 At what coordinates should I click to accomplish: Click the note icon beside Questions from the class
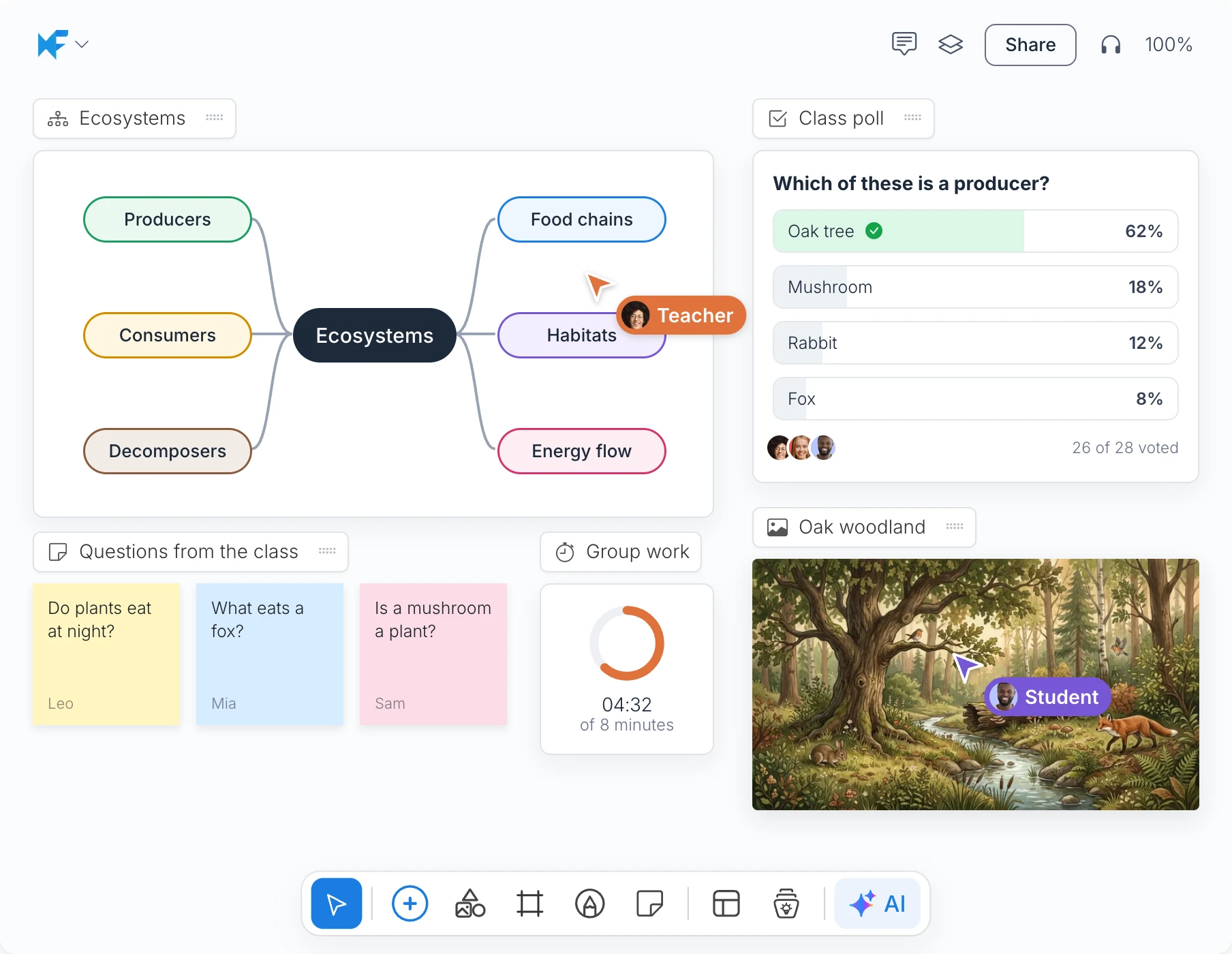click(58, 552)
